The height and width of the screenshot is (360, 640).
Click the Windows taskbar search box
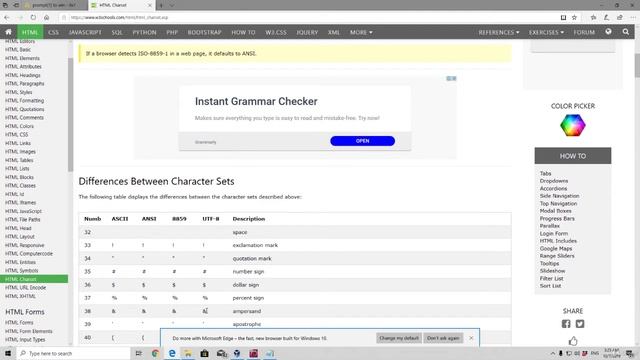(73, 353)
